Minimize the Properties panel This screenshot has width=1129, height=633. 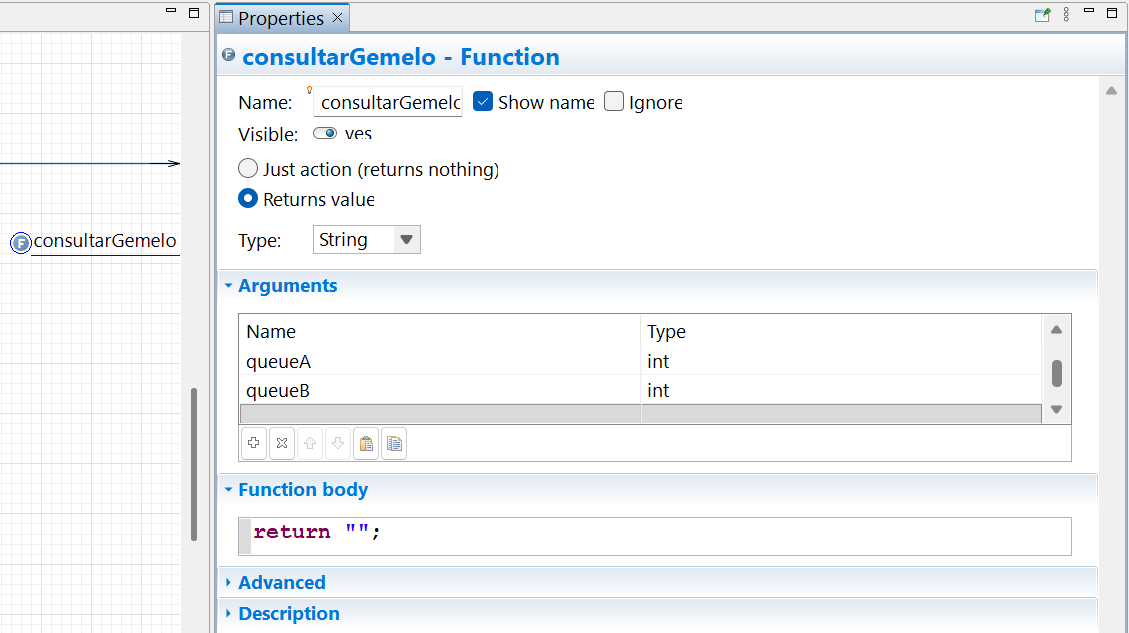click(1089, 11)
